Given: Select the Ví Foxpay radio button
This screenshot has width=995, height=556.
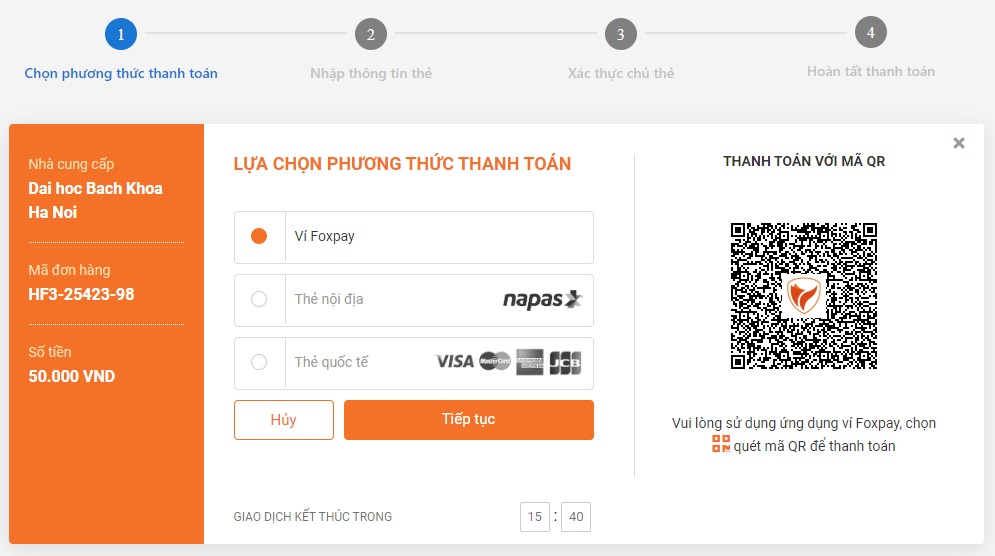Looking at the screenshot, I should click(259, 237).
